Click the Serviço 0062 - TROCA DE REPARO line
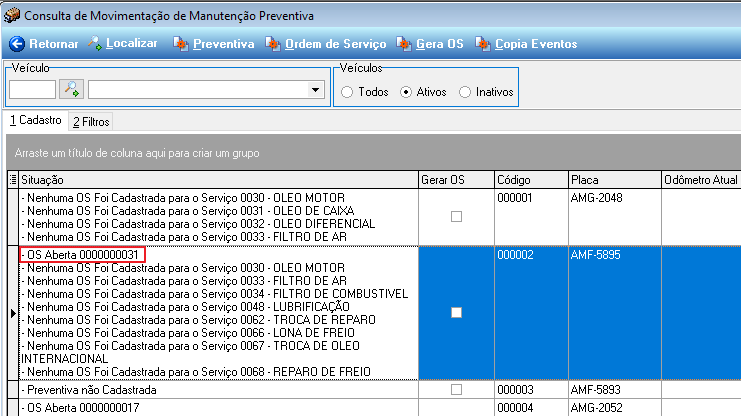Viewport: 741px width, 416px height. pos(198,320)
